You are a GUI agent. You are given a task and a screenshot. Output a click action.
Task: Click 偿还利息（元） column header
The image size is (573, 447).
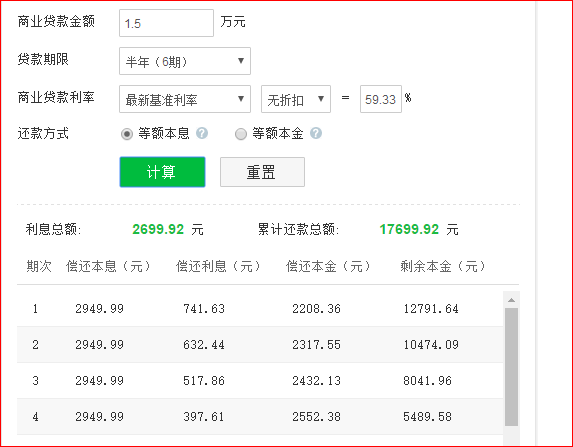pos(218,266)
